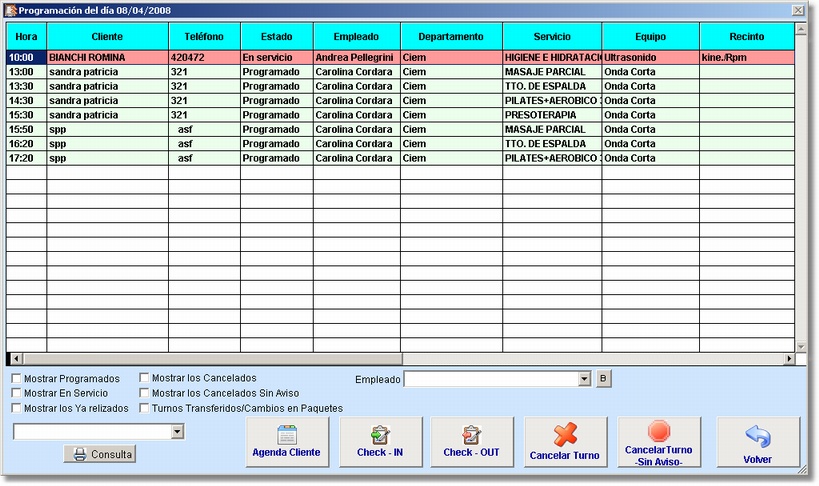
Task: Select the 15:50 hour cell
Action: [26, 130]
